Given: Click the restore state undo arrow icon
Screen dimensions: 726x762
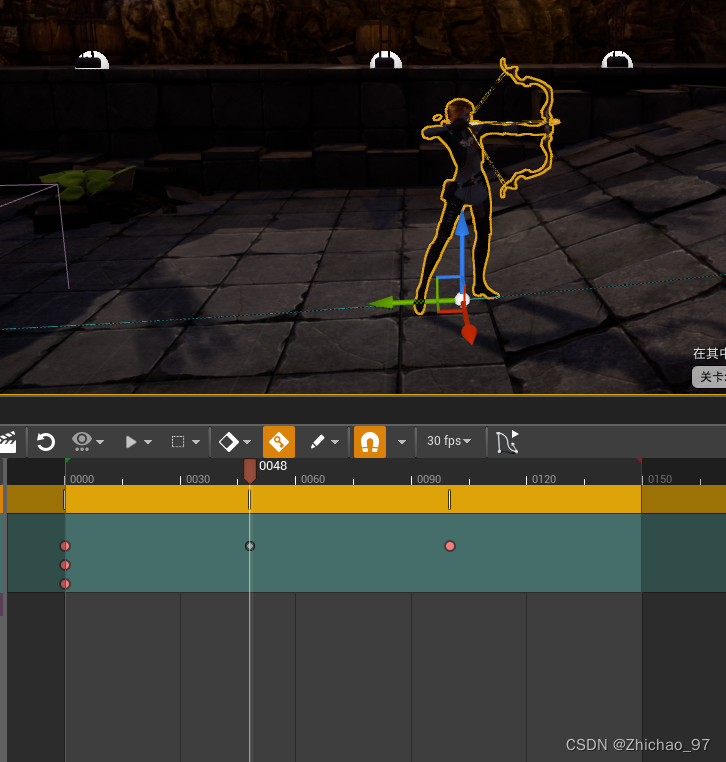Looking at the screenshot, I should pyautogui.click(x=46, y=441).
